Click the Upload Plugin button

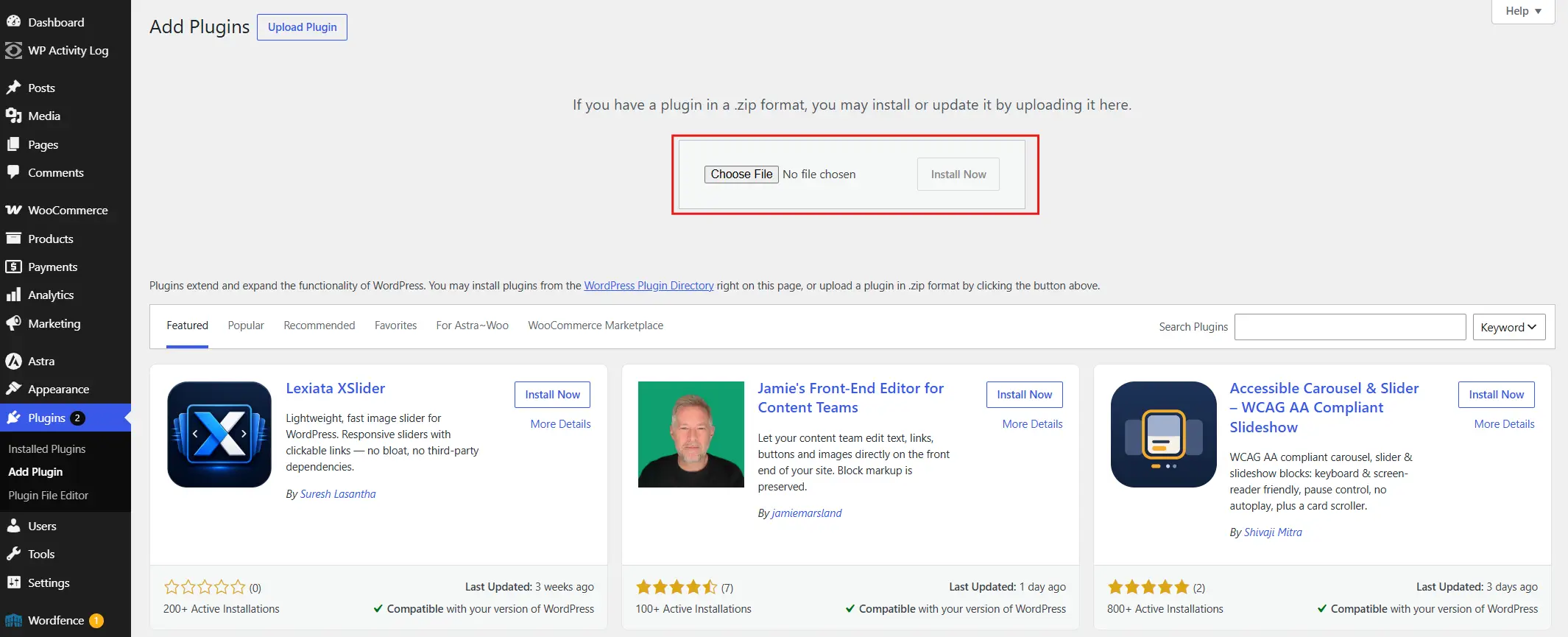[x=302, y=27]
